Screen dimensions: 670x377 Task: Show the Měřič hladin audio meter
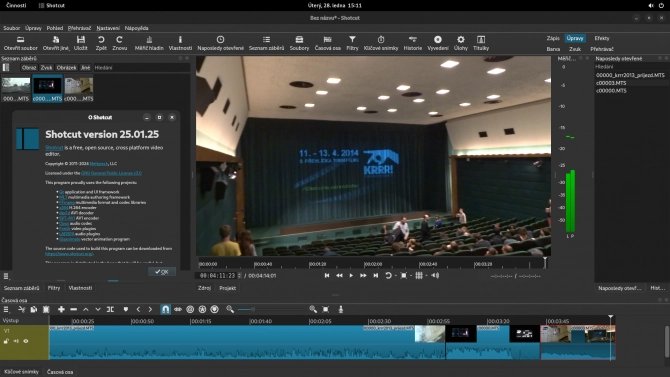tap(149, 43)
